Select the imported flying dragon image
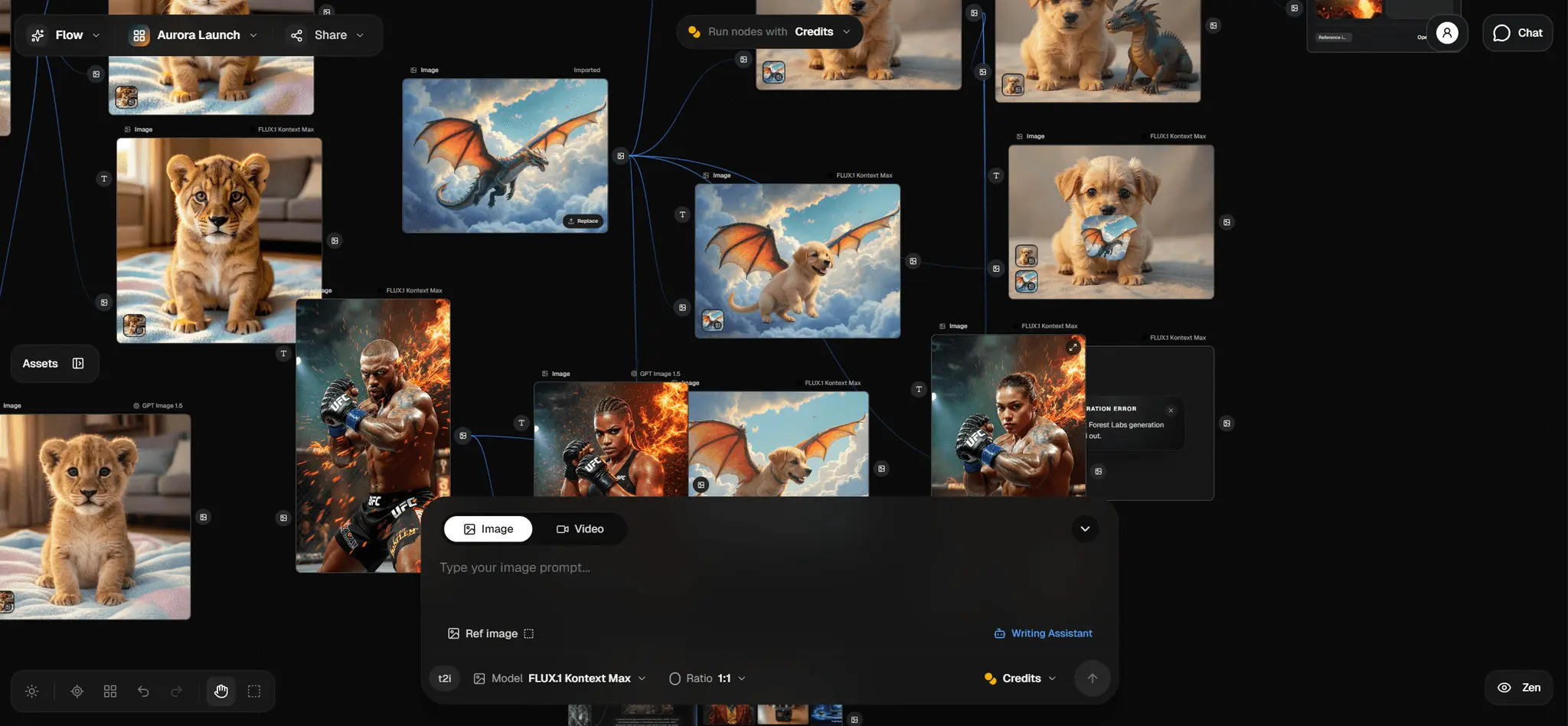Image resolution: width=1568 pixels, height=726 pixels. coord(505,155)
